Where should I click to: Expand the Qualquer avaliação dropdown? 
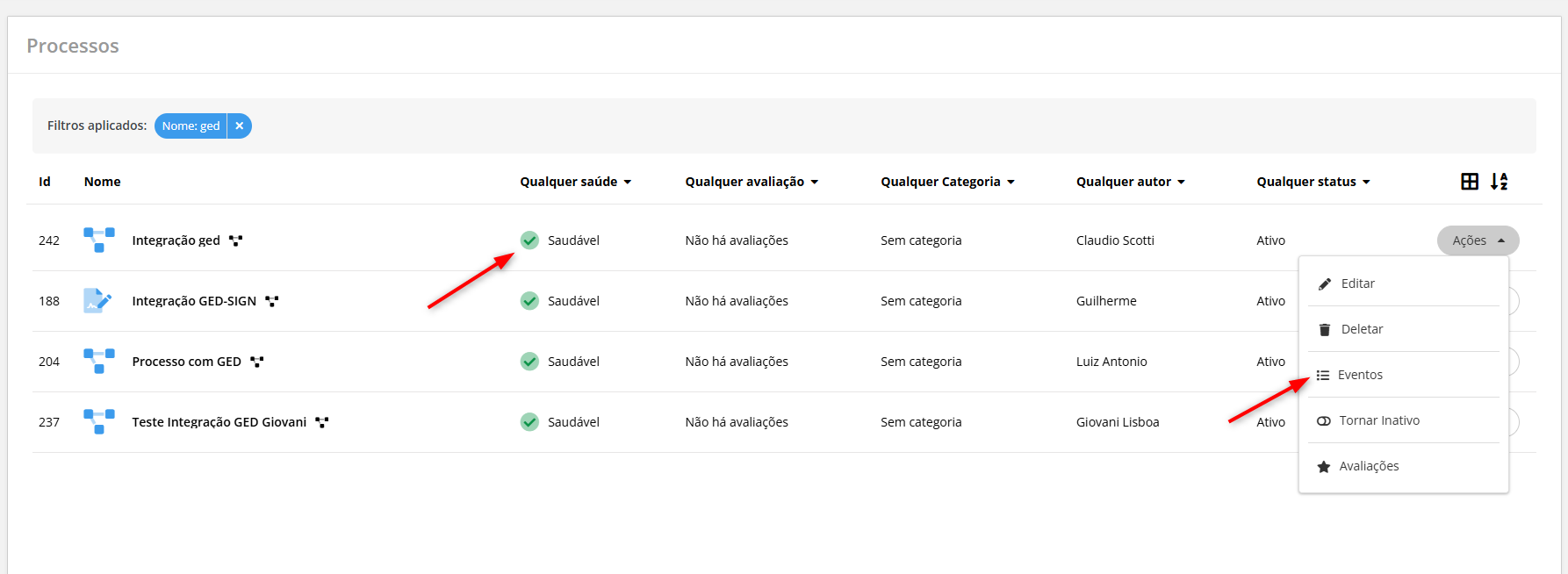[x=752, y=182]
